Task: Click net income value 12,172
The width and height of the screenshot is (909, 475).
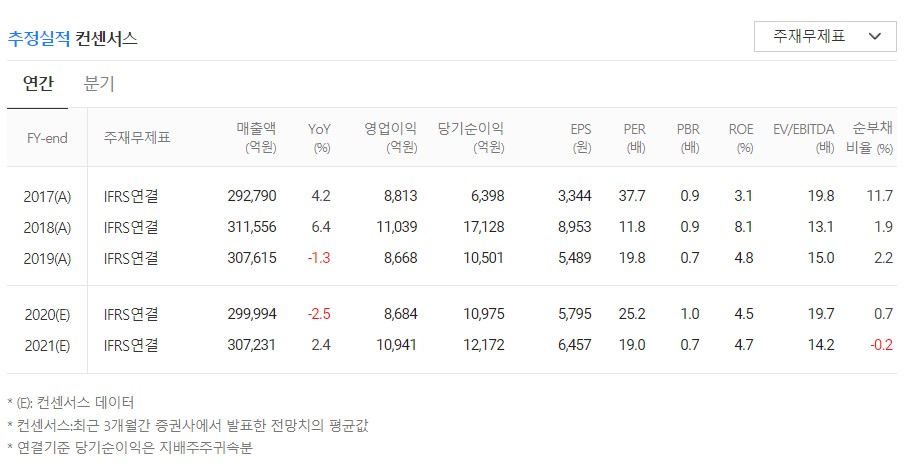Action: (x=483, y=345)
